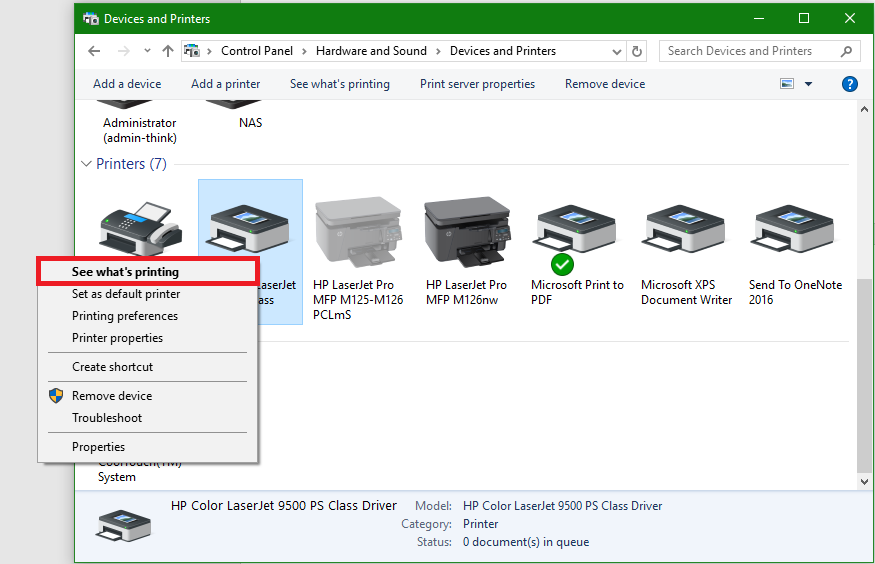Open recent locations dropdown near navigation arrows
Screen dimensions: 875x564
147,51
